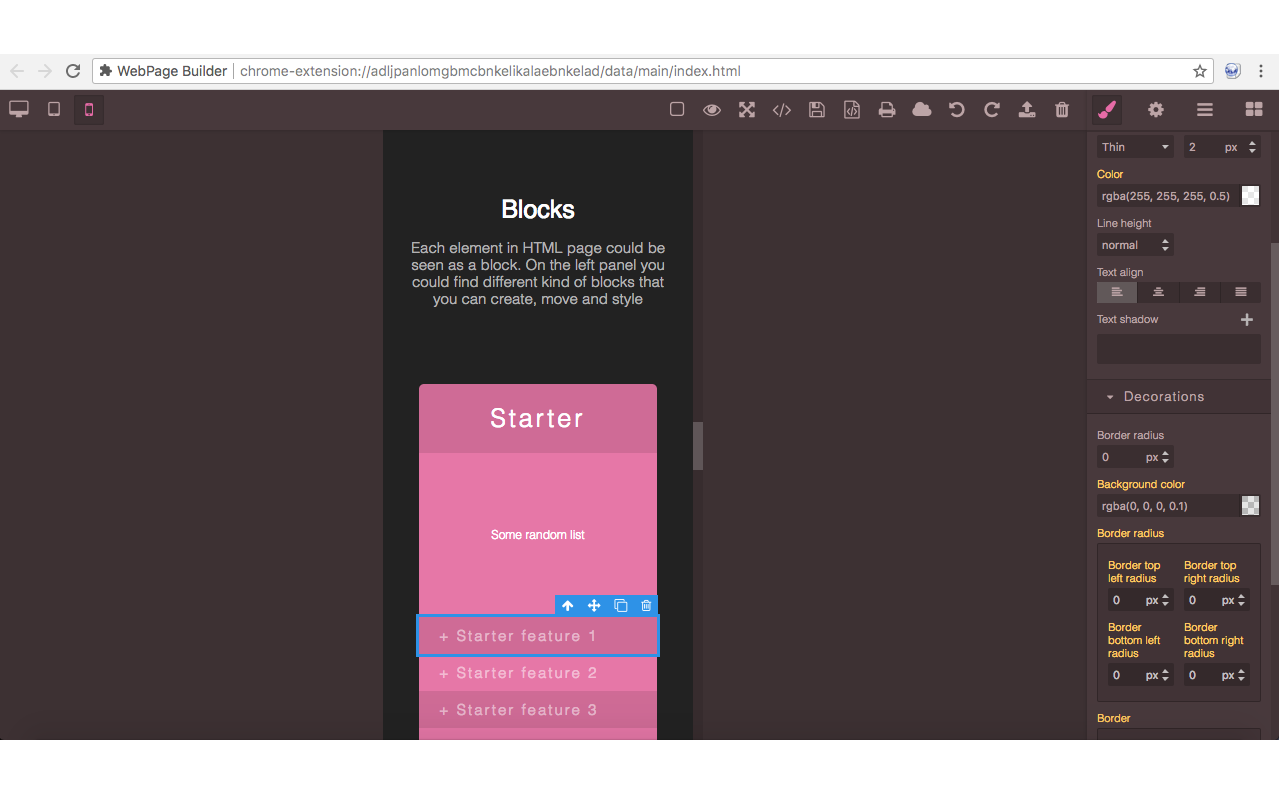Upload the page to cloud
The image size is (1280, 800).
pos(1026,110)
